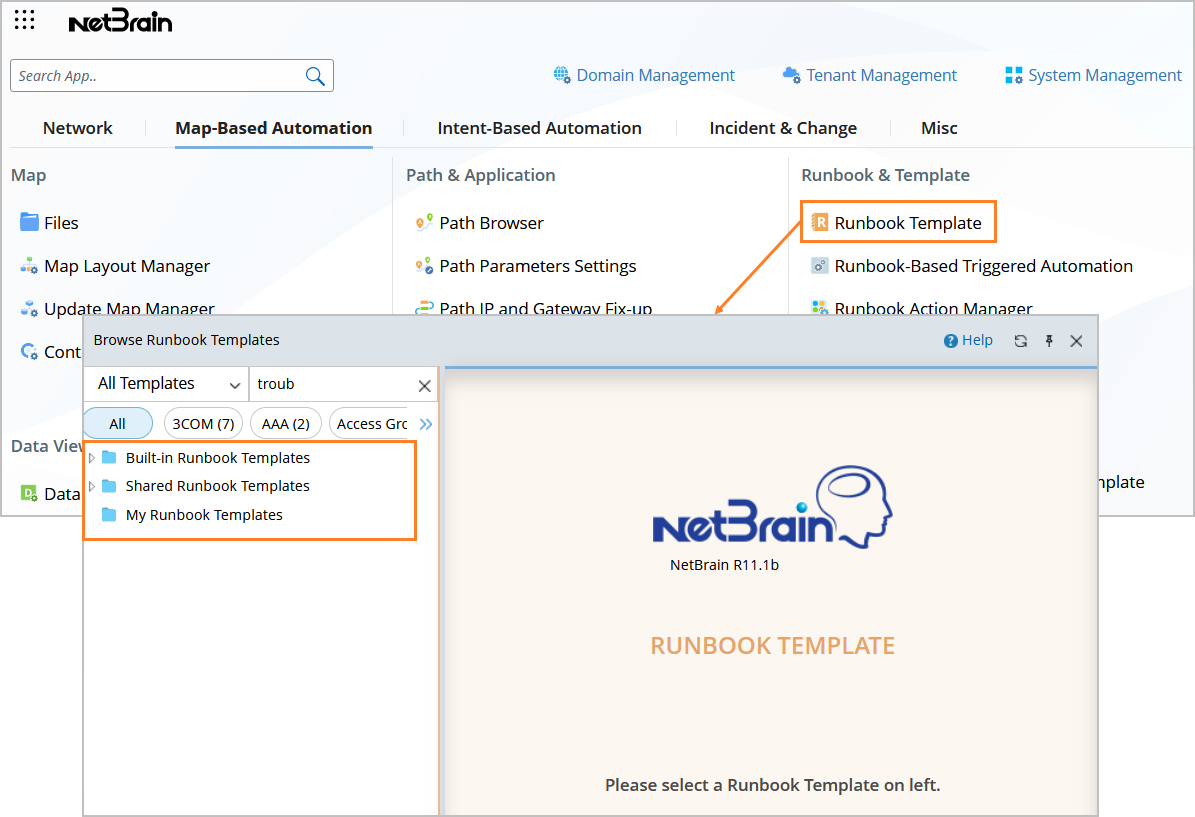Click the Cont item icon under Map
Image resolution: width=1195 pixels, height=817 pixels.
click(x=29, y=351)
